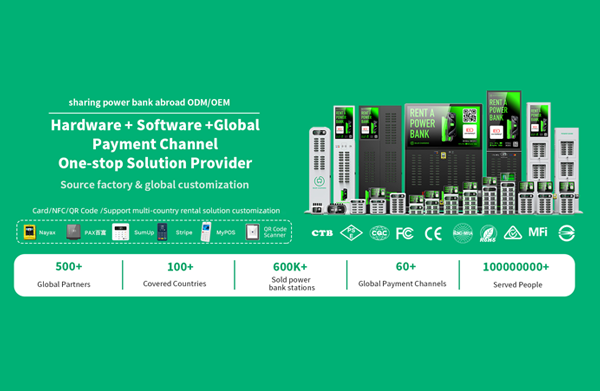Click the MFi certification logo
Image resolution: width=600 pixels, height=391 pixels.
click(x=538, y=232)
